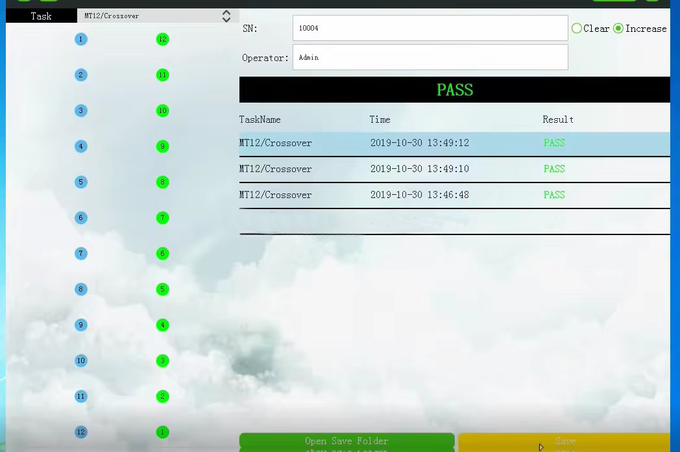This screenshot has height=452, width=680.
Task: Select the 13:46:48 test result row
Action: pyautogui.click(x=454, y=195)
